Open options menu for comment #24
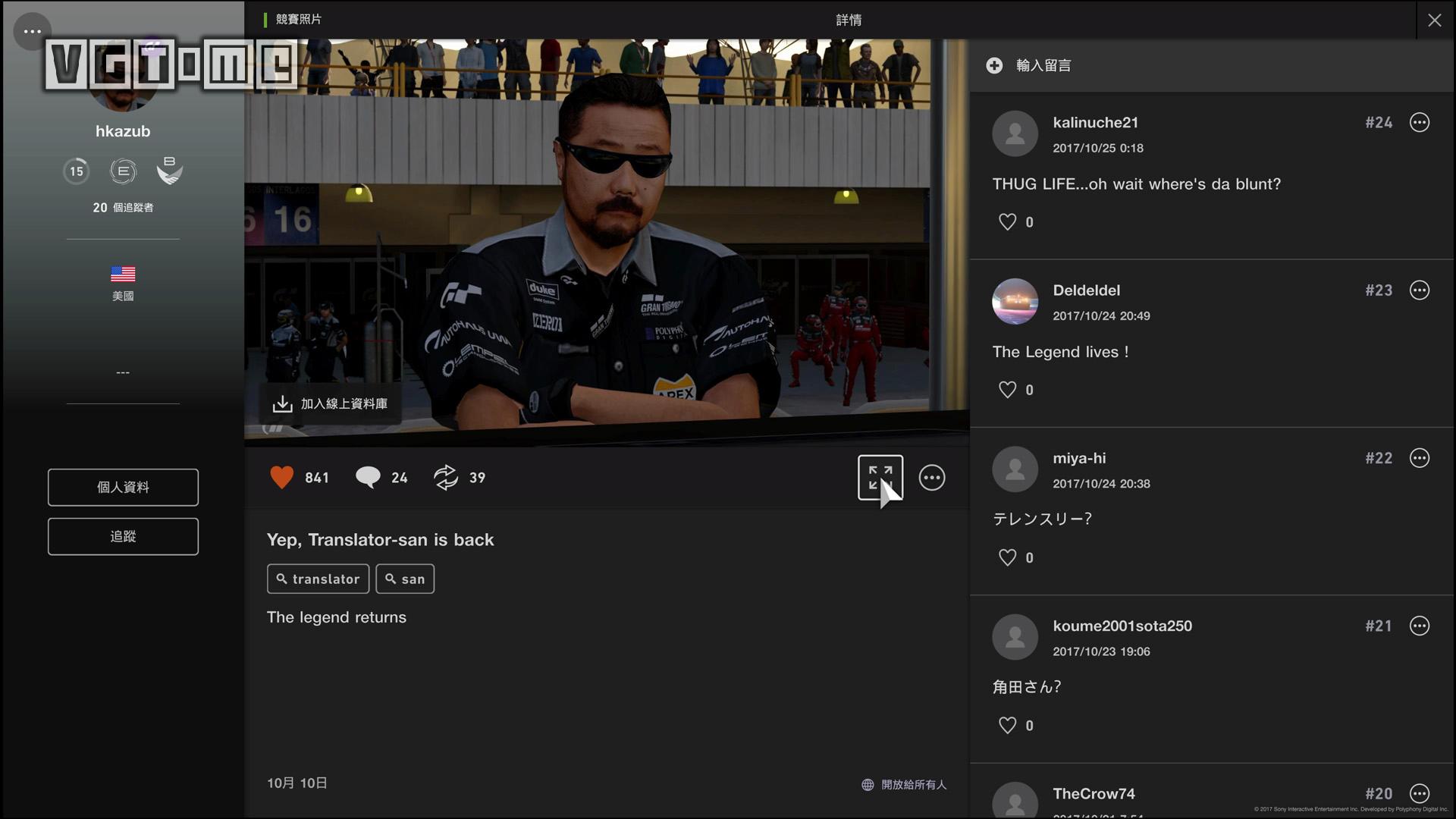The image size is (1456, 819). point(1420,122)
